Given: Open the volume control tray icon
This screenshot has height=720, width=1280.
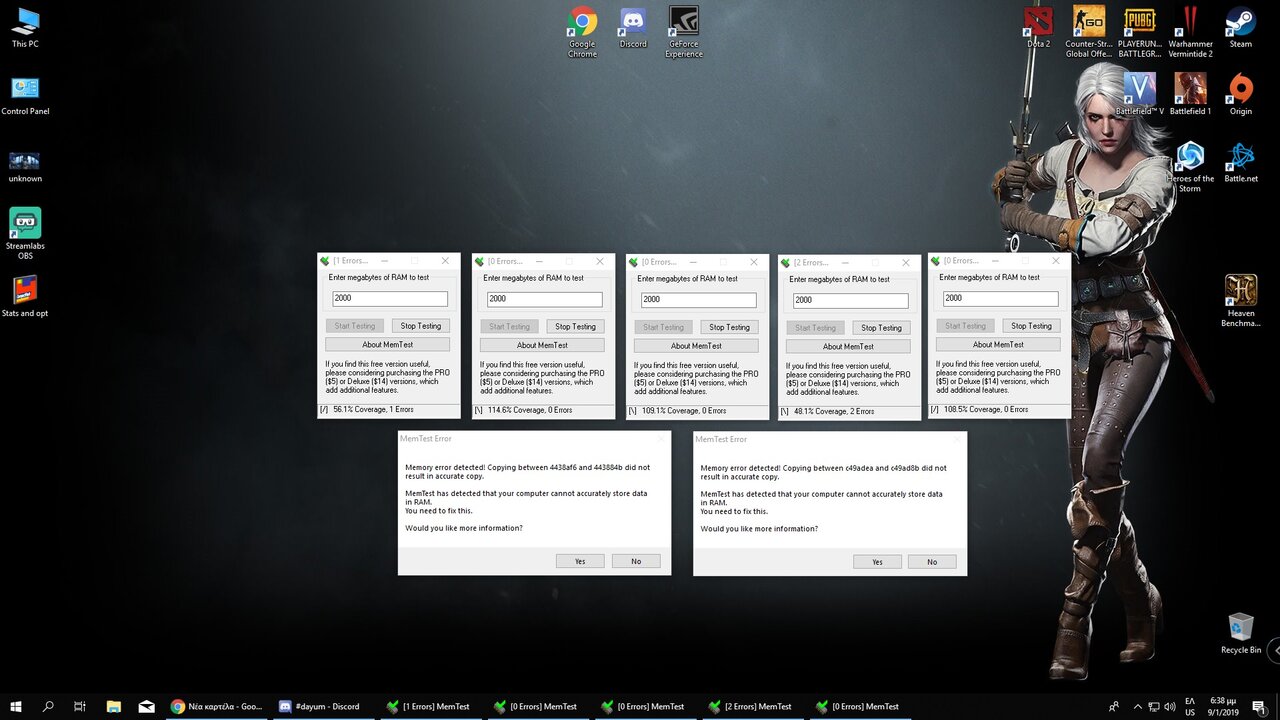Looking at the screenshot, I should pyautogui.click(x=1170, y=706).
